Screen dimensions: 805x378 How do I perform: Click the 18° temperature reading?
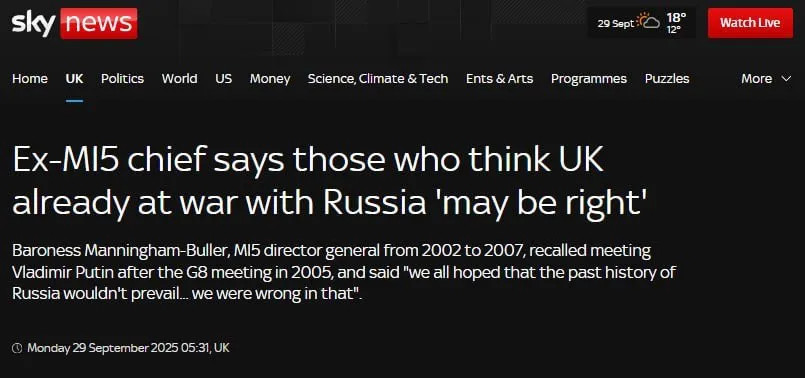(676, 18)
